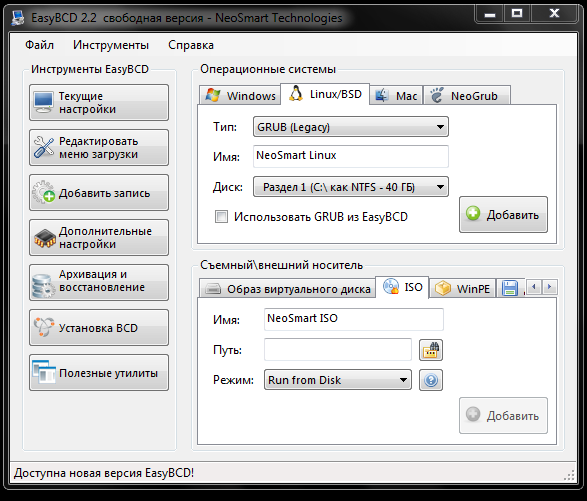This screenshot has width=587, height=501.
Task: Expand the Диск partition dropdown
Action: (351, 186)
